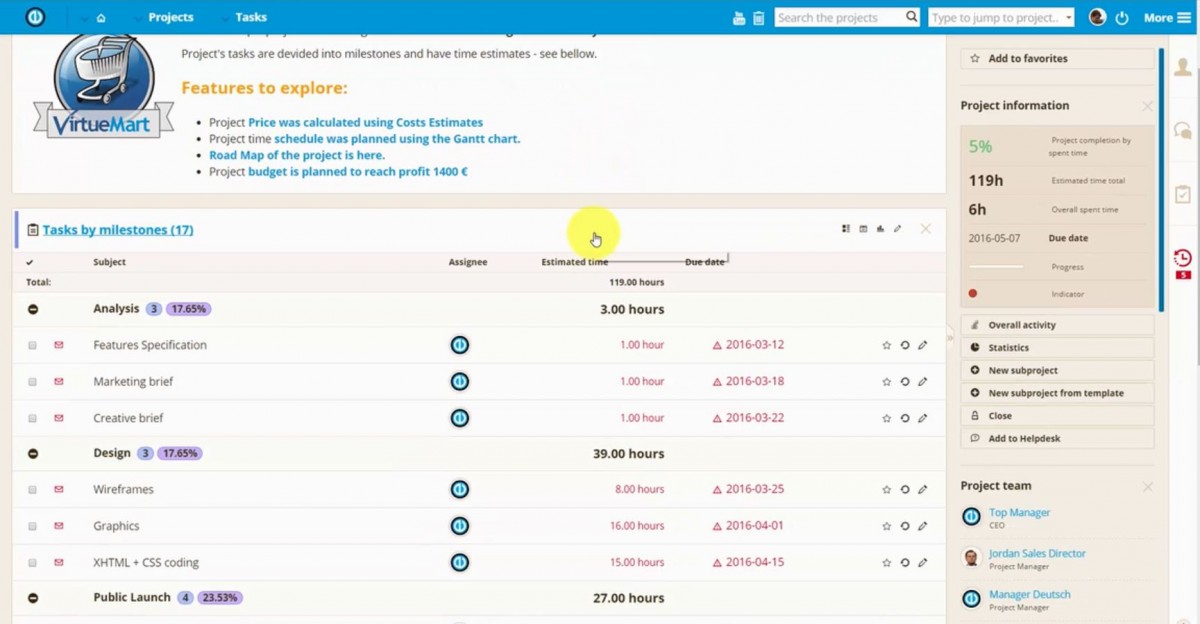Viewport: 1200px width, 624px height.
Task: Check the master checkbox in the task header
Action: point(30,261)
